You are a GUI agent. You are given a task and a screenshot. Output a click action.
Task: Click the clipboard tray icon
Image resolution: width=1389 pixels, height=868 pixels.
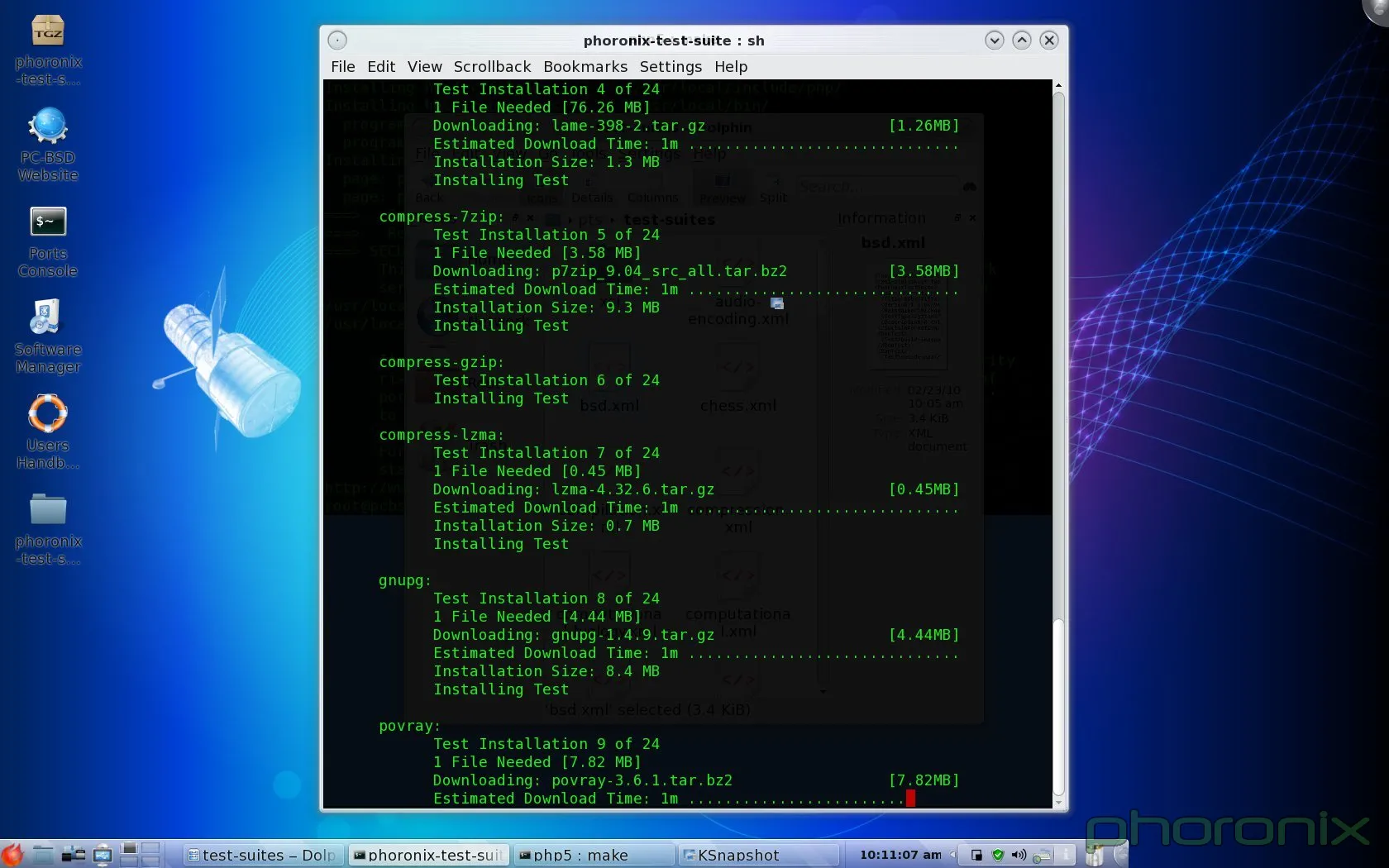point(976,855)
